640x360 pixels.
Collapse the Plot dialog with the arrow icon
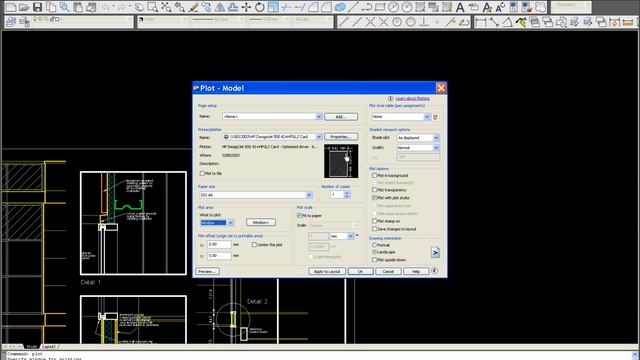[435, 271]
